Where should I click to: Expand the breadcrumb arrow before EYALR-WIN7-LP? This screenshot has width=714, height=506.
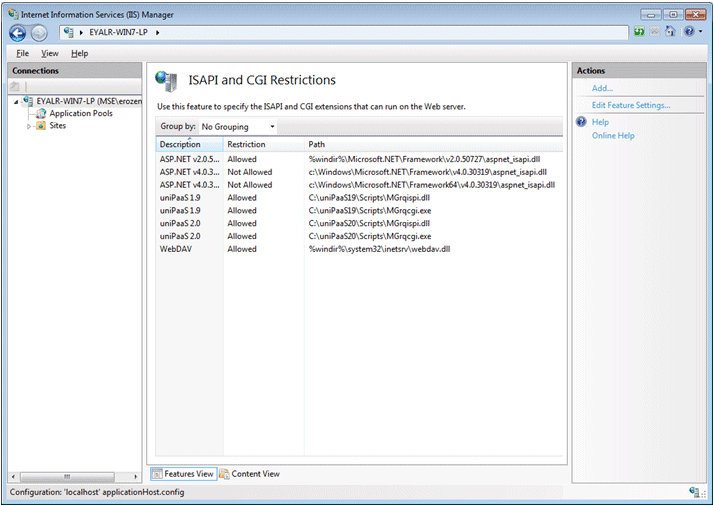(81, 32)
